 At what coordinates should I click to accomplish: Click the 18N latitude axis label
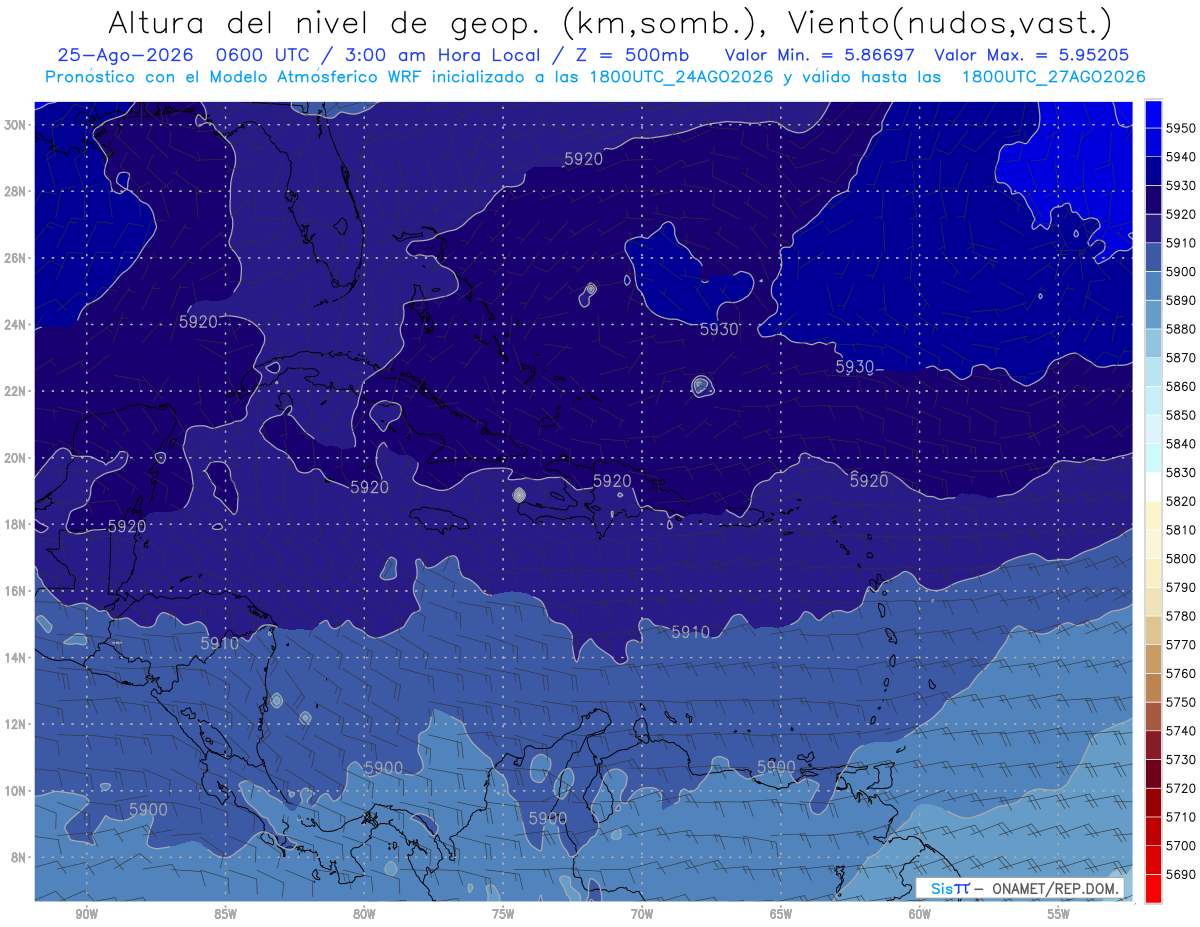pyautogui.click(x=17, y=524)
